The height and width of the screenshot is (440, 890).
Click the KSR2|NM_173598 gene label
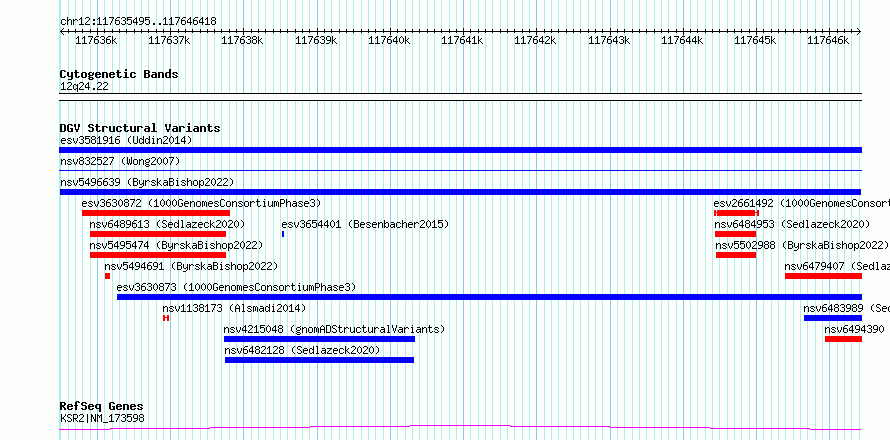pos(102,419)
